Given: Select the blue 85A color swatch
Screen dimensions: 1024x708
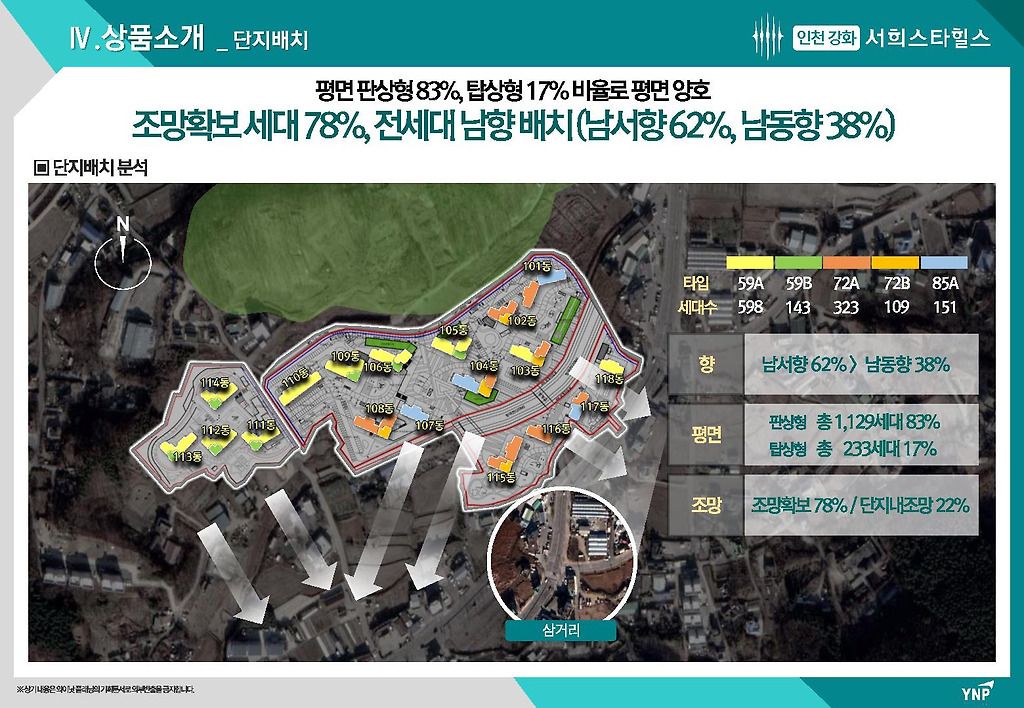Looking at the screenshot, I should 944,263.
